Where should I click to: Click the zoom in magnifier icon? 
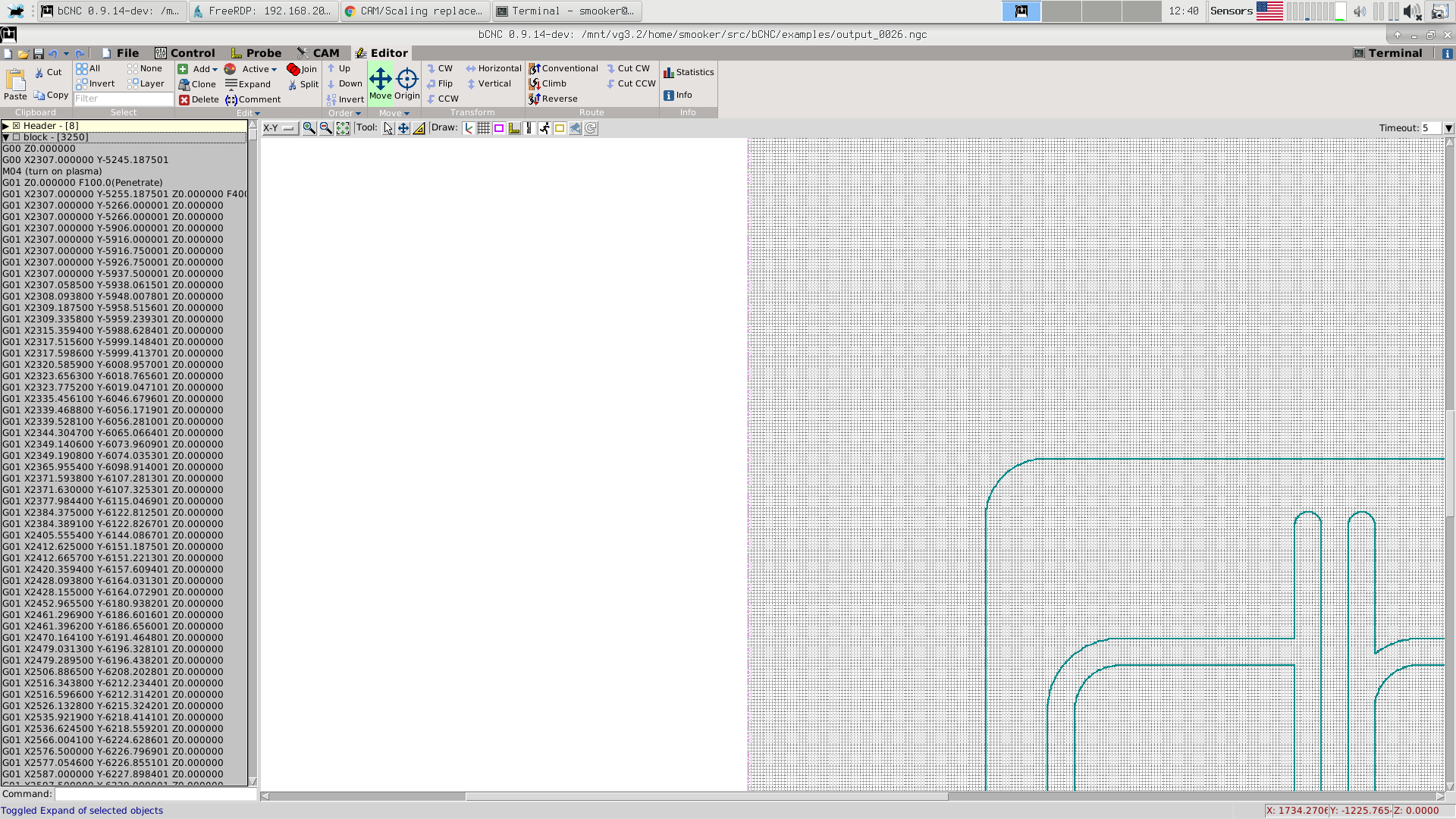pos(309,128)
